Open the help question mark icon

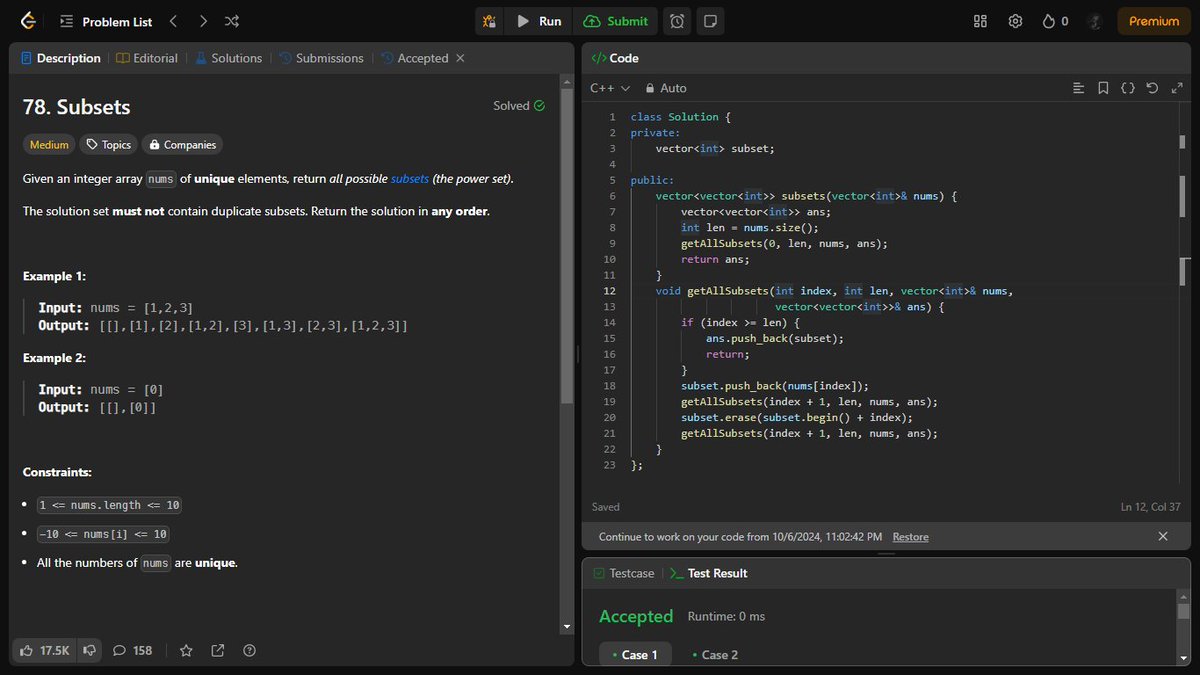click(x=250, y=651)
